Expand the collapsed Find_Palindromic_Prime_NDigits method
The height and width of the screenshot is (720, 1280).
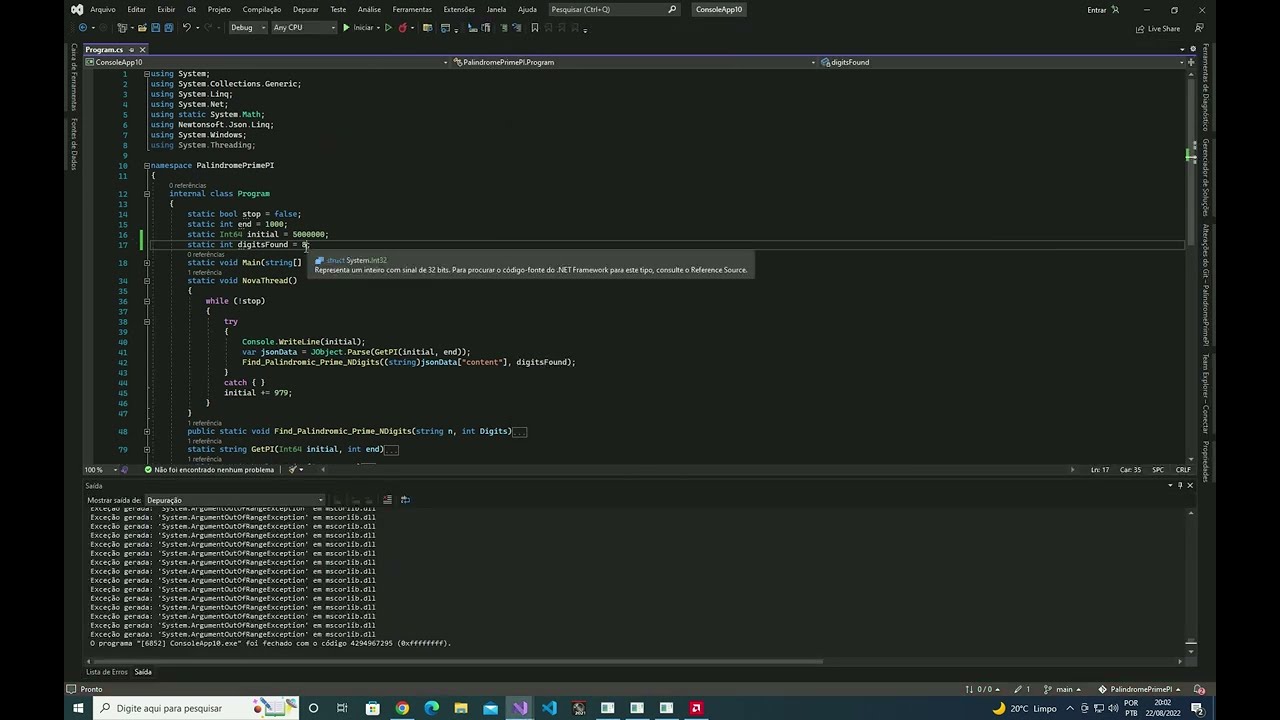coord(146,431)
